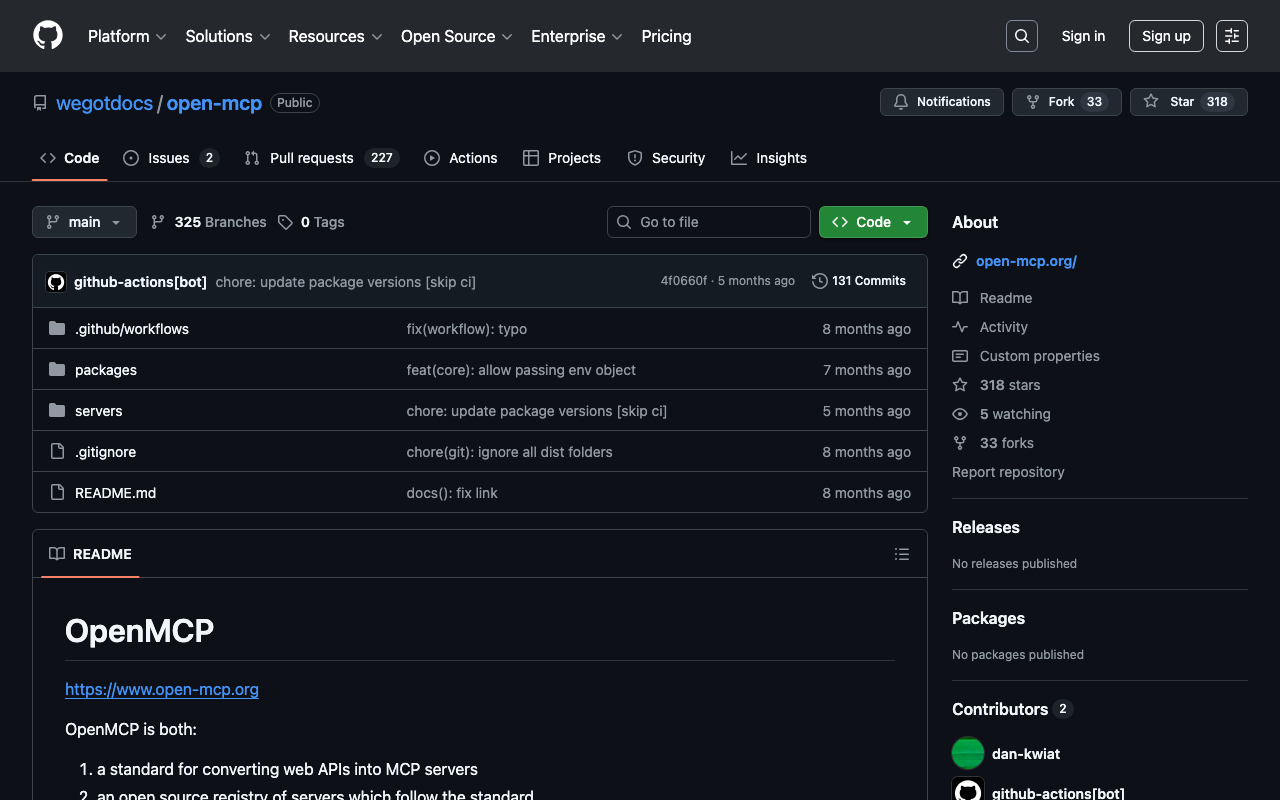Star the open-mcp repository

[x=1170, y=102]
